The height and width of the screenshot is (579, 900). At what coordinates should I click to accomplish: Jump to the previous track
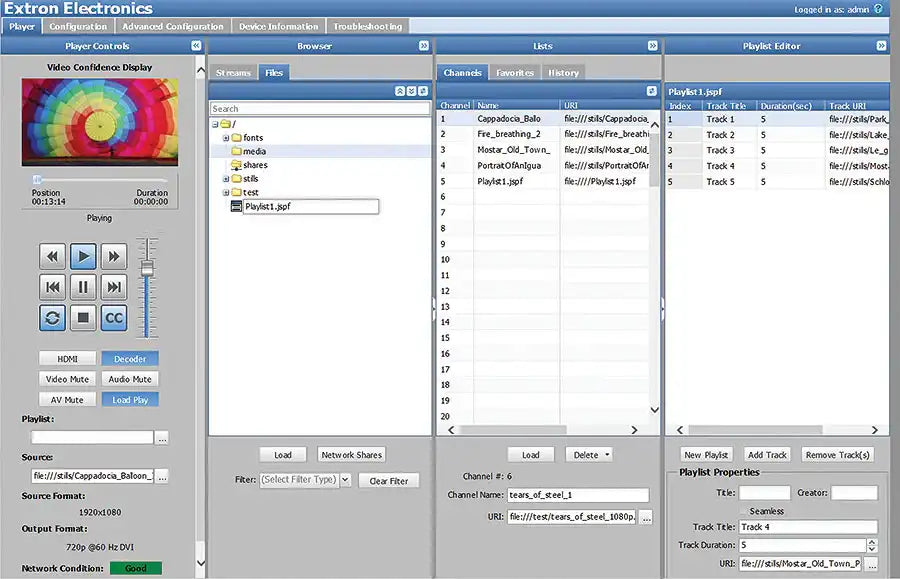(53, 288)
